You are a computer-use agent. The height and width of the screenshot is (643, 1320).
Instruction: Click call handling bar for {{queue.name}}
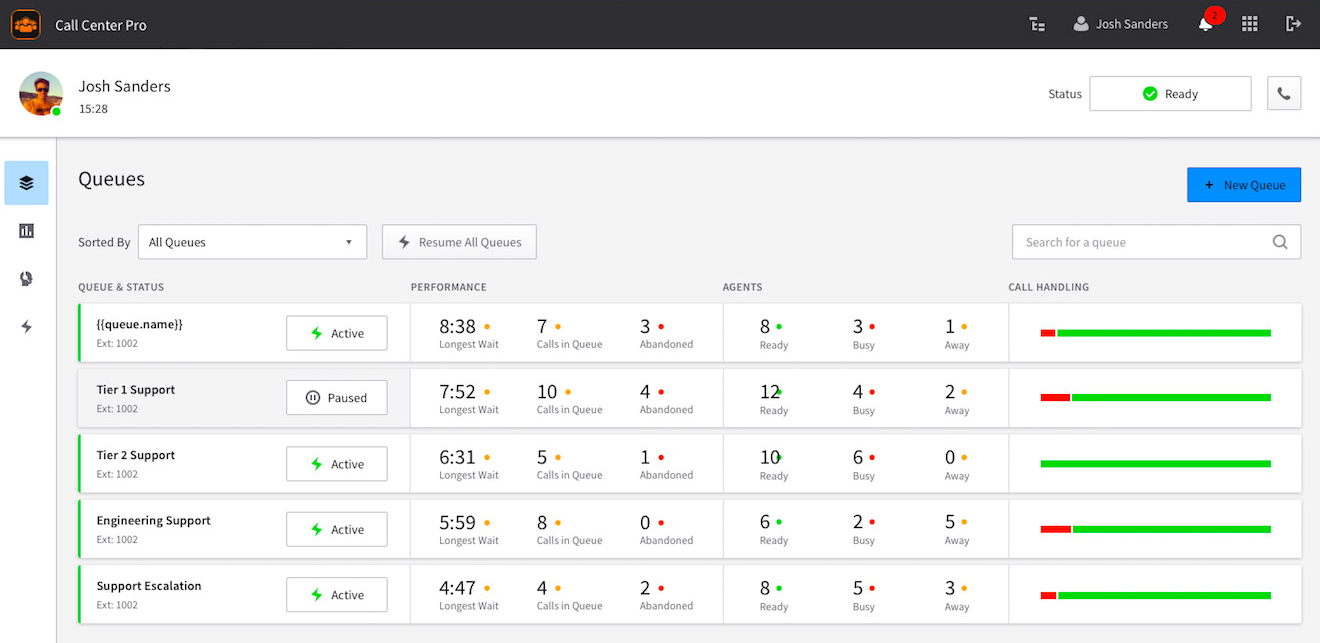(1156, 333)
